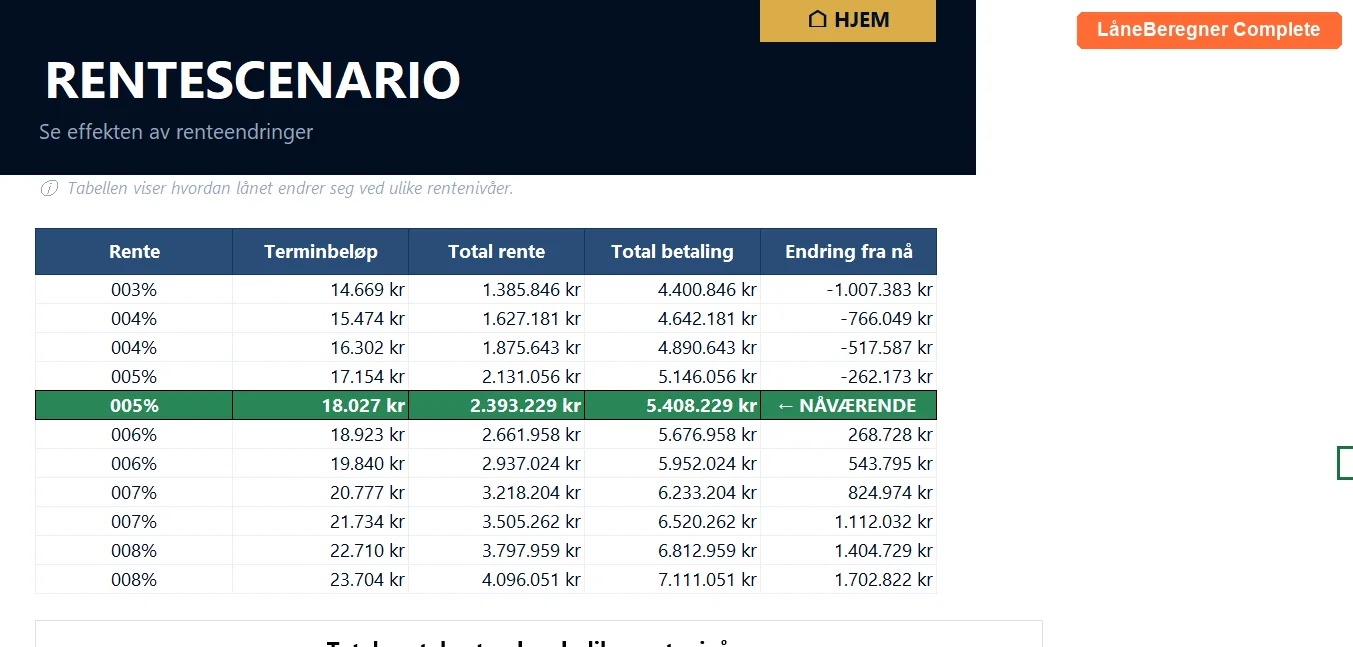Click the info icon beside the table note
1353x647 pixels.
coord(49,189)
